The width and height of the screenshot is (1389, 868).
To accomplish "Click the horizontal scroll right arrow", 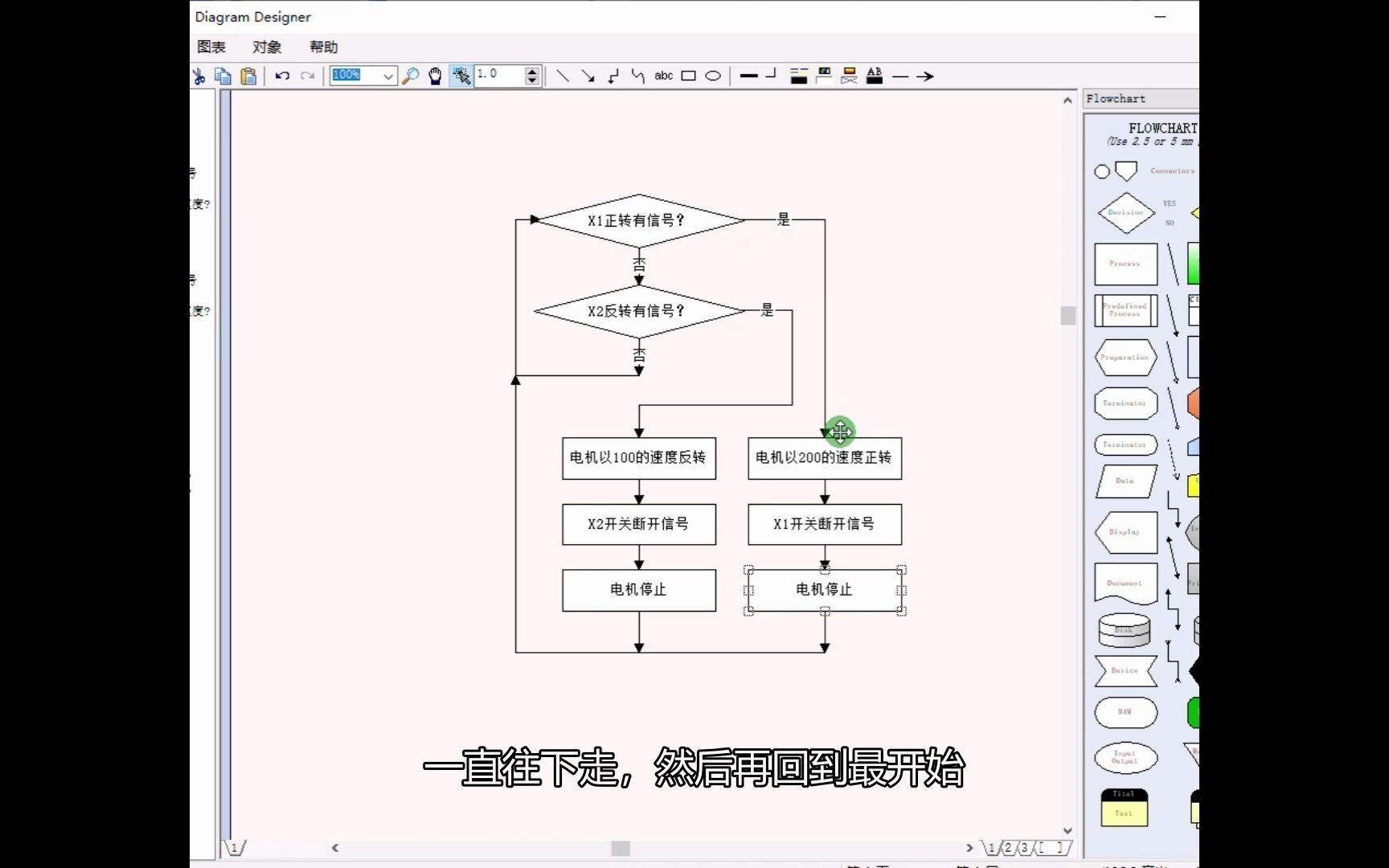I will point(969,848).
